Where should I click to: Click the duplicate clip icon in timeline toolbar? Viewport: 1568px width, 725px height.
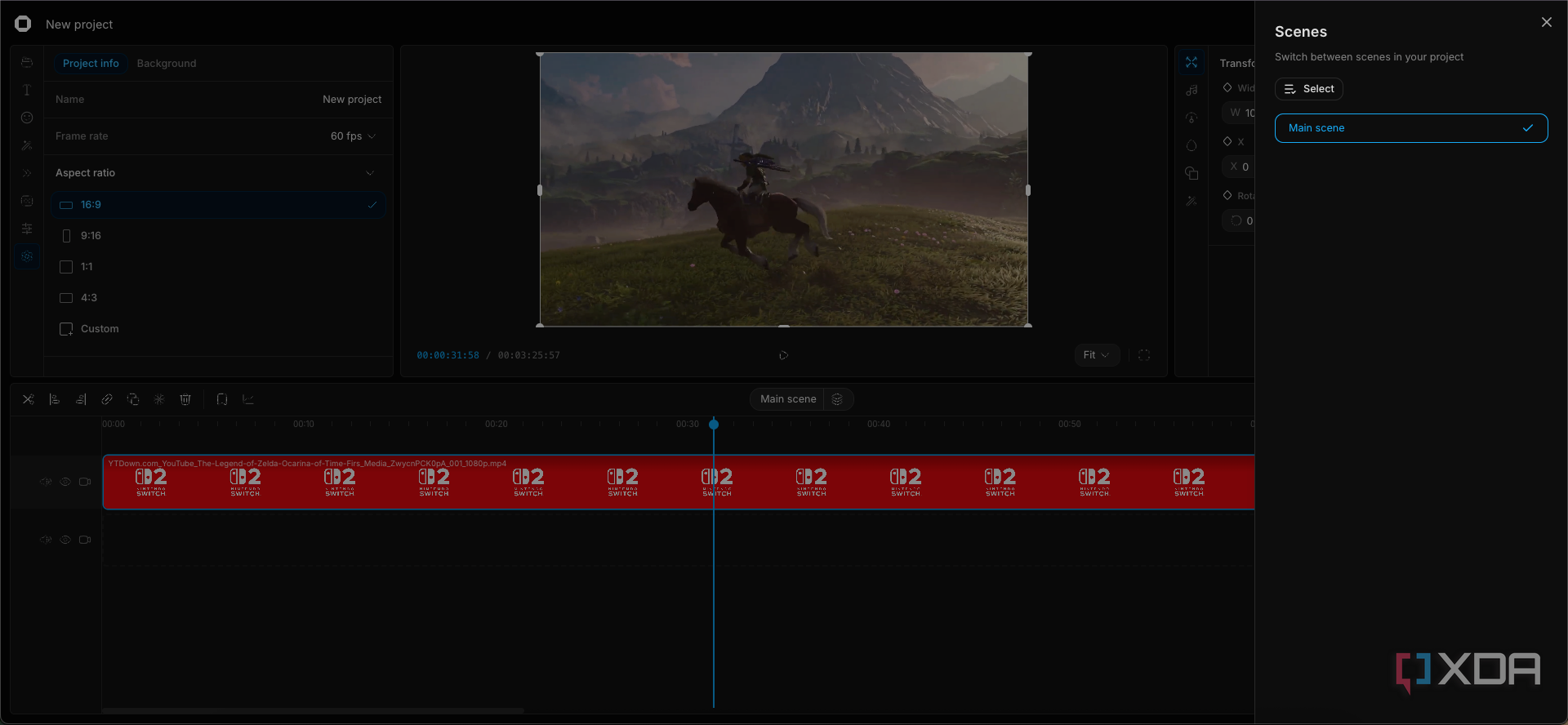coord(133,399)
